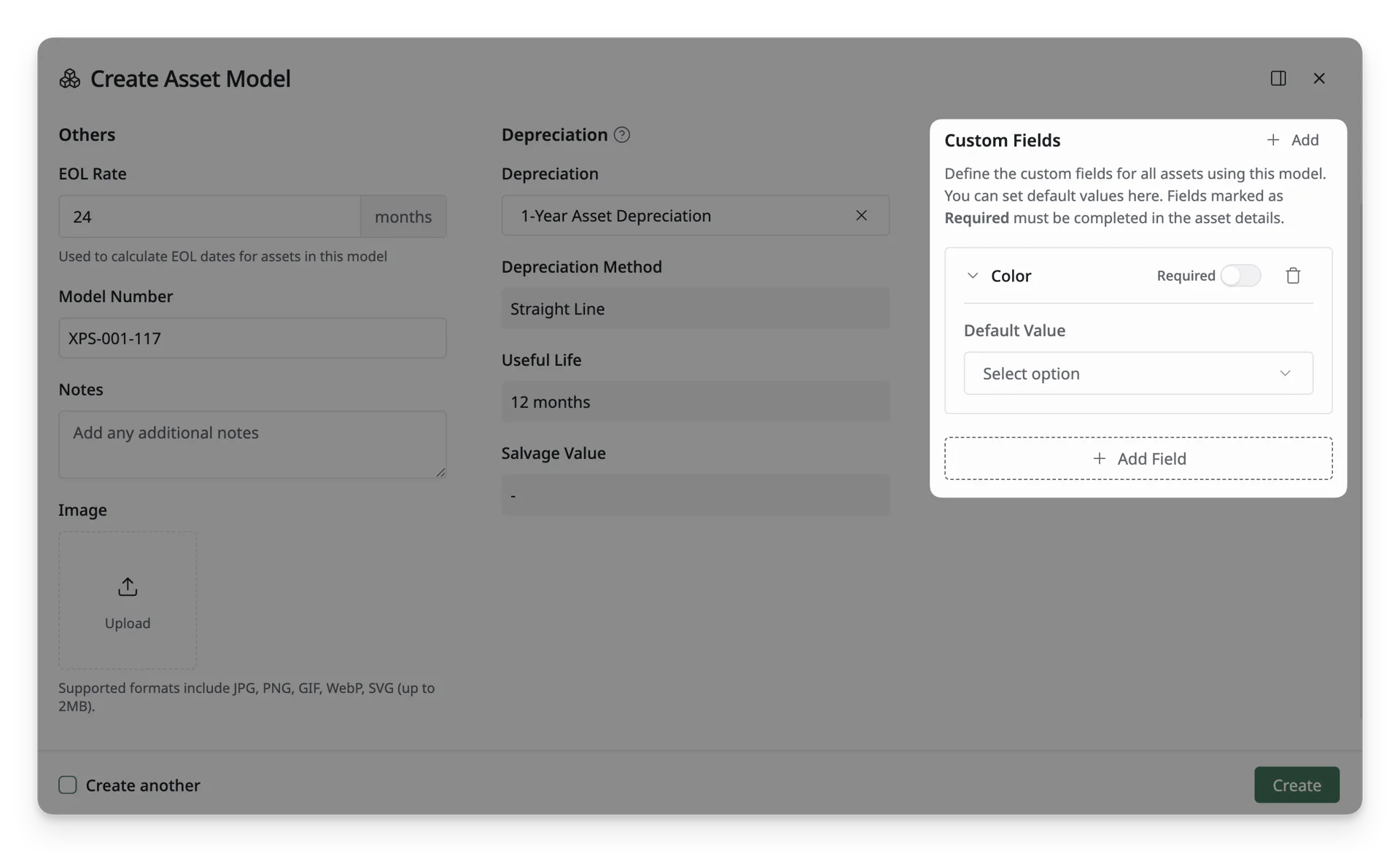Click the Model Number input field
The height and width of the screenshot is (852, 1400).
(x=252, y=338)
